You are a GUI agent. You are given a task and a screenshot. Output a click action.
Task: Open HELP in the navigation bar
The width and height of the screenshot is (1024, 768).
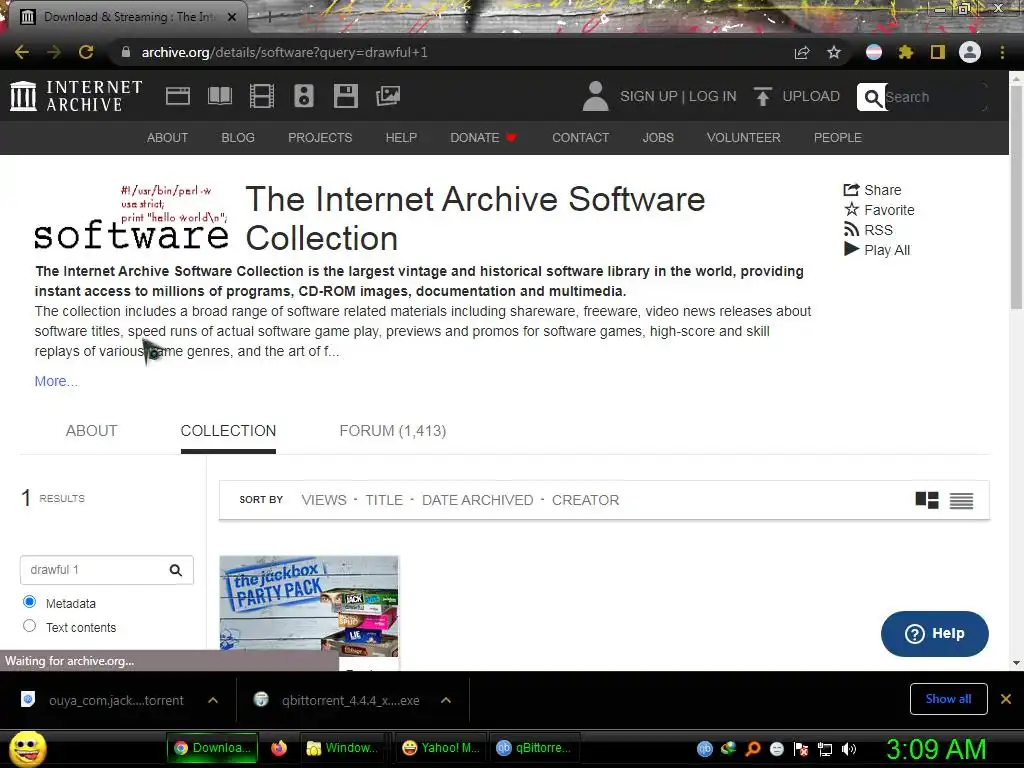pos(401,138)
